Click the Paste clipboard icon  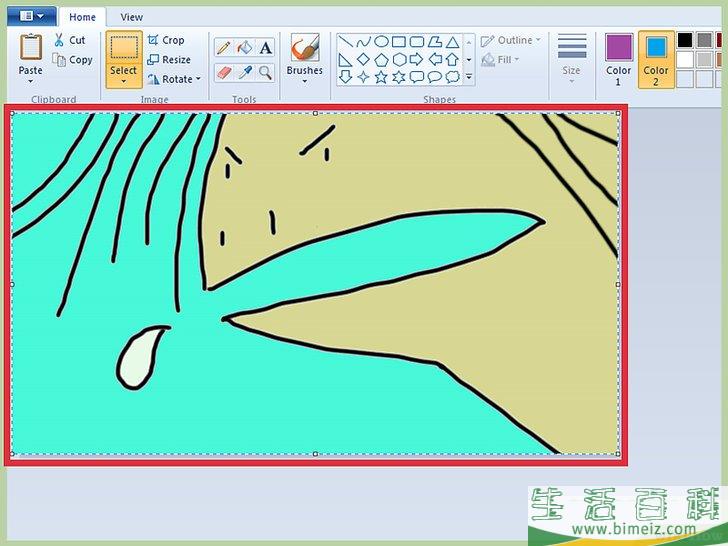pos(31,47)
